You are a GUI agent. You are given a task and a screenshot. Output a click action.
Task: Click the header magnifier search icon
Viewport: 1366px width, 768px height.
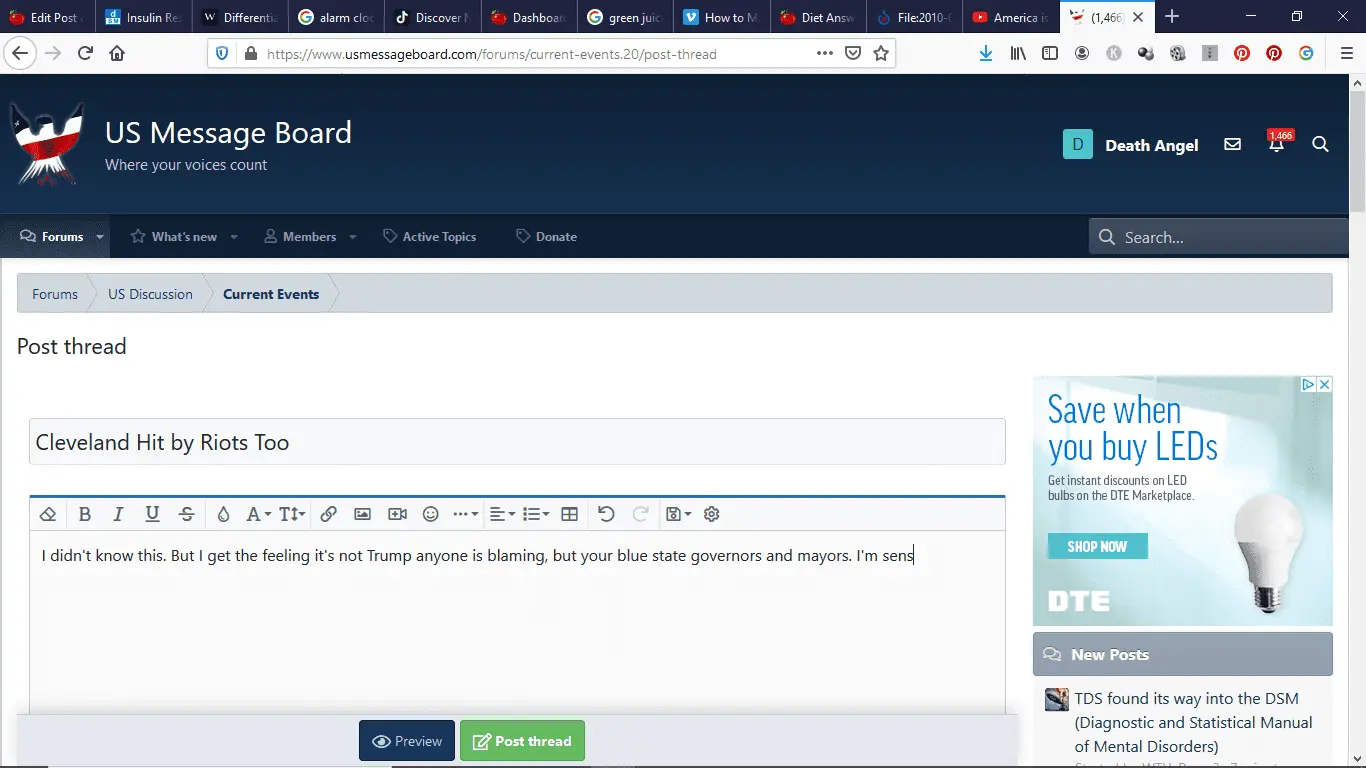[x=1320, y=145]
